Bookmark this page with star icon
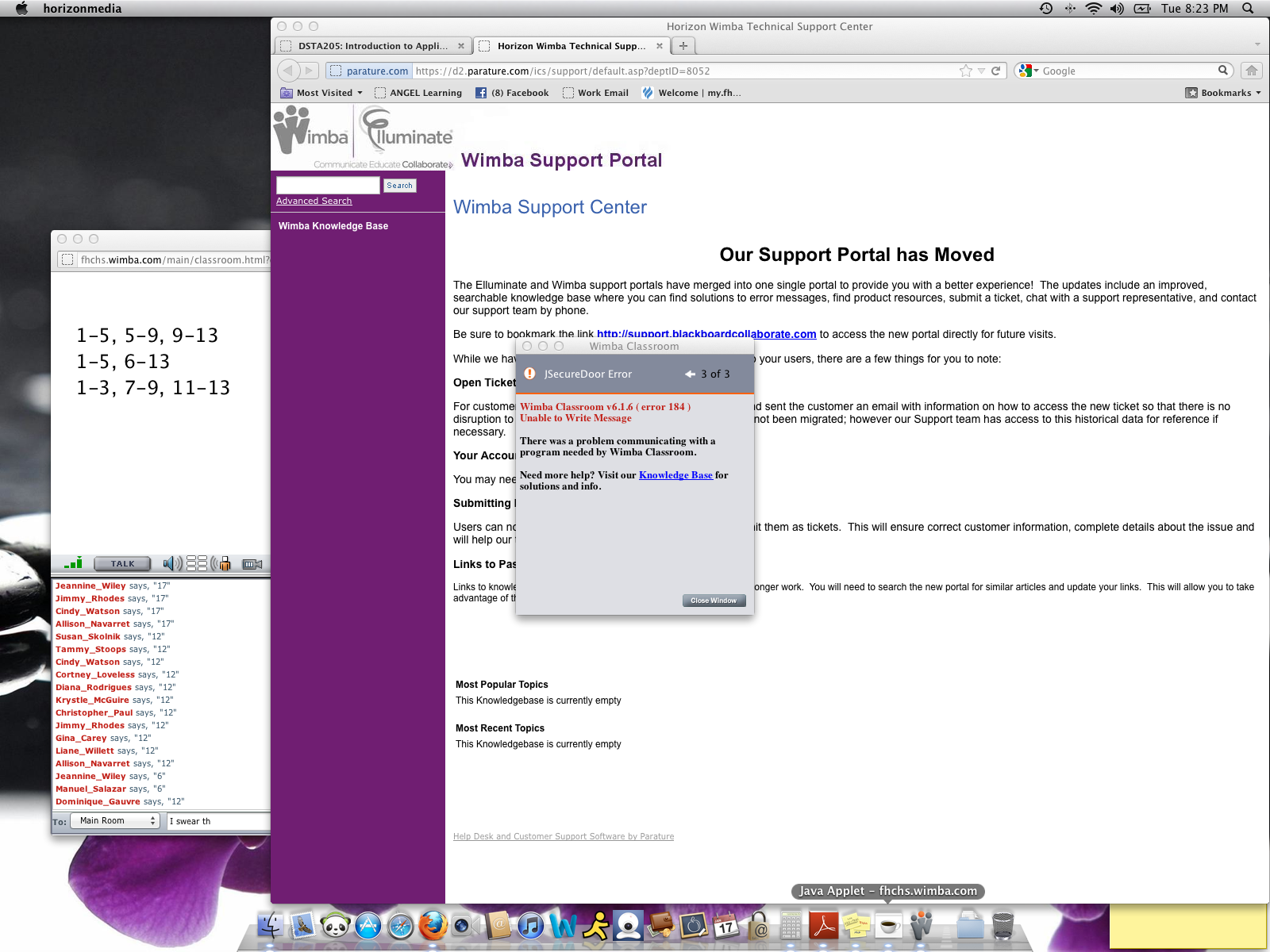 [x=966, y=71]
